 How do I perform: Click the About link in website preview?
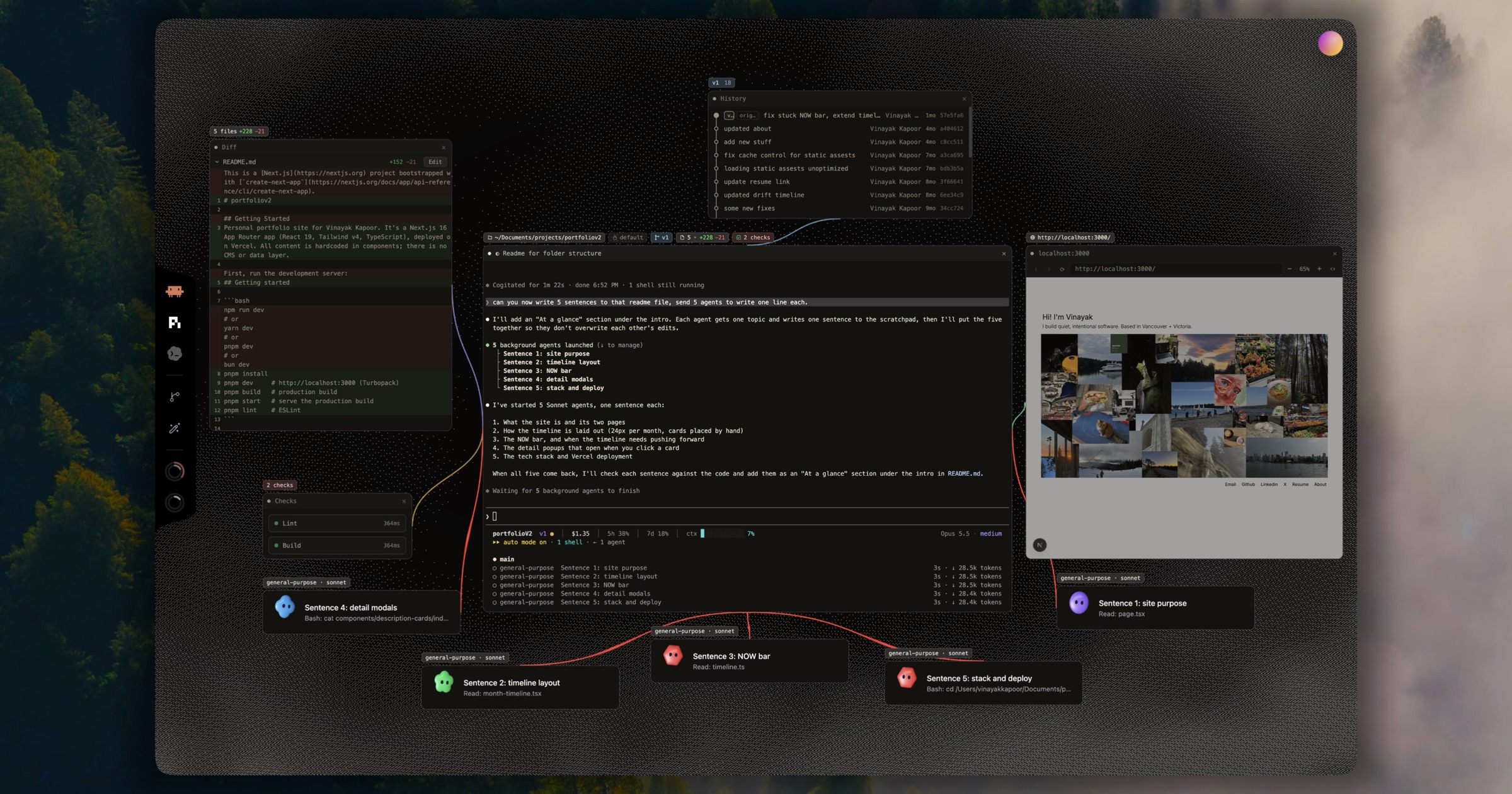coord(1320,485)
